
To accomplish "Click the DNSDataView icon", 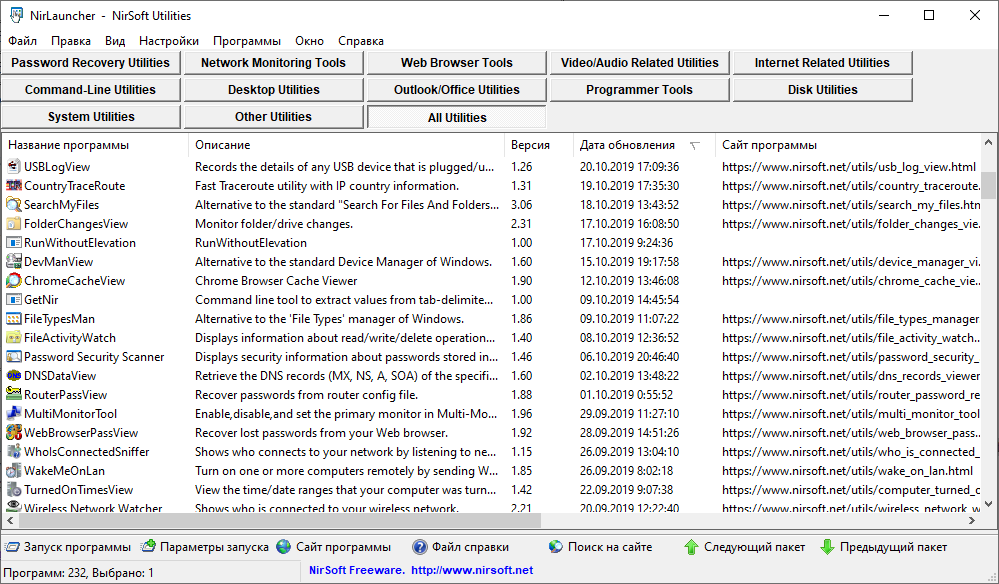I will [13, 376].
